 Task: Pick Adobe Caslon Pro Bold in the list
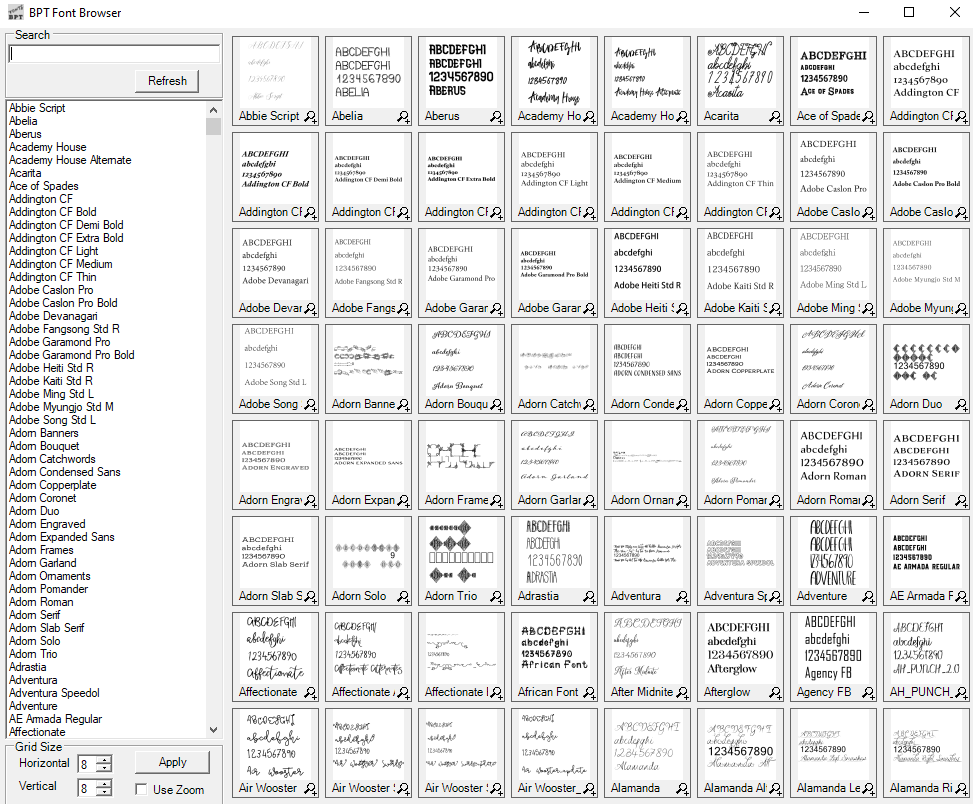63,303
